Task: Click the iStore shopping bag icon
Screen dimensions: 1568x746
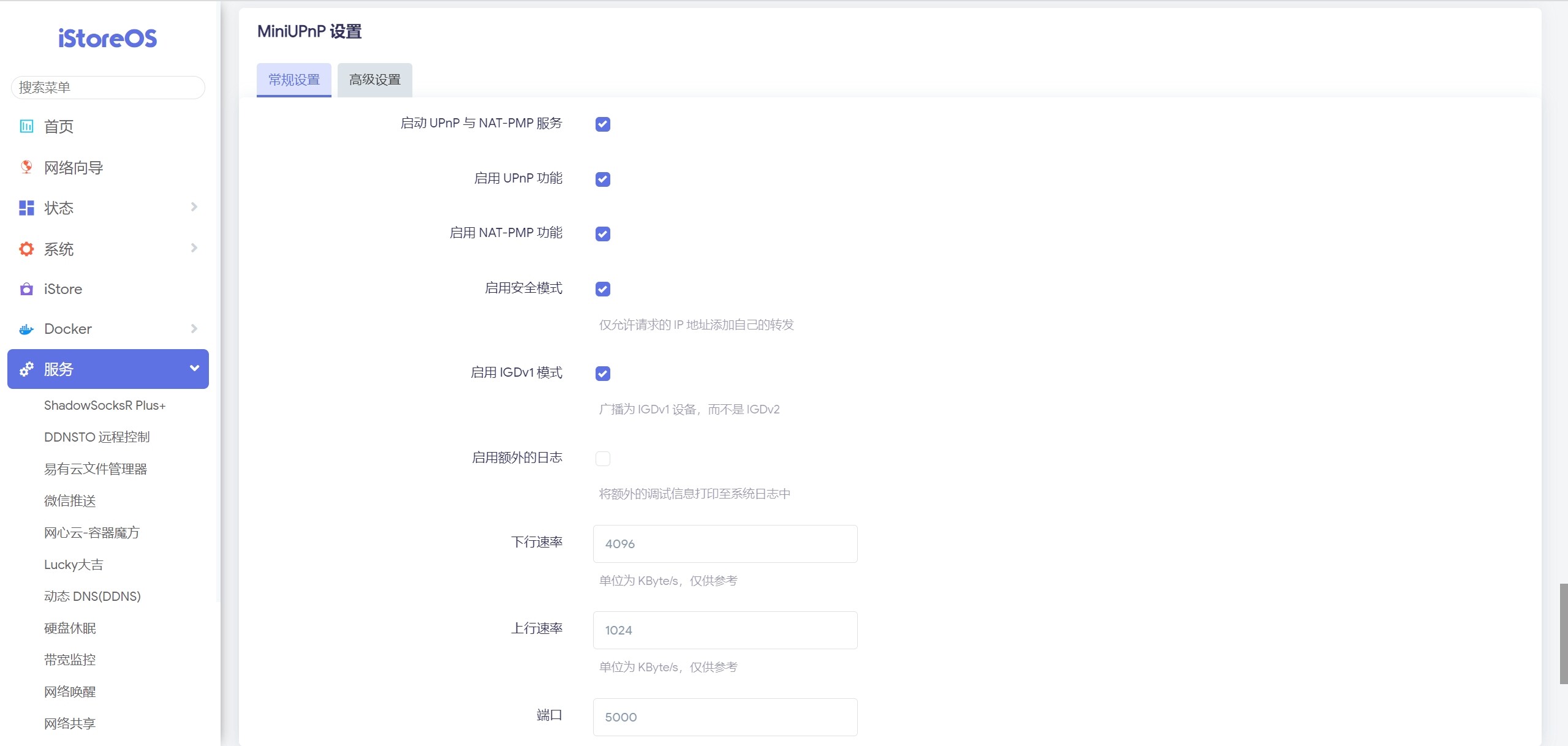Action: point(26,289)
